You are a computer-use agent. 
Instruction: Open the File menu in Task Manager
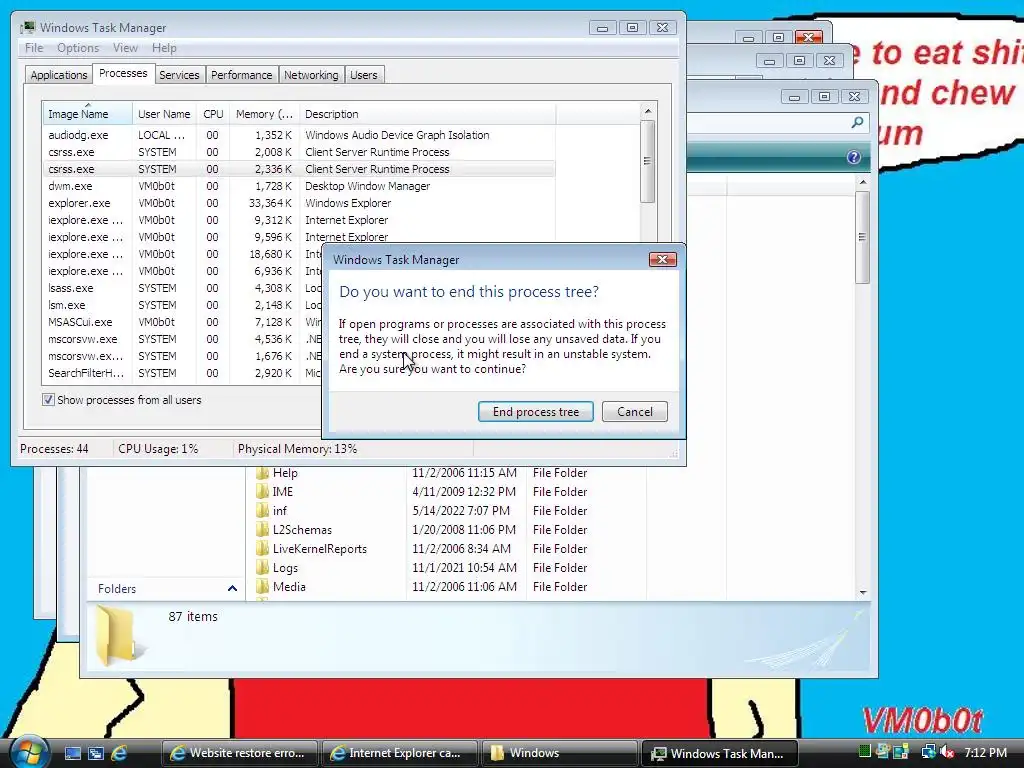click(34, 48)
